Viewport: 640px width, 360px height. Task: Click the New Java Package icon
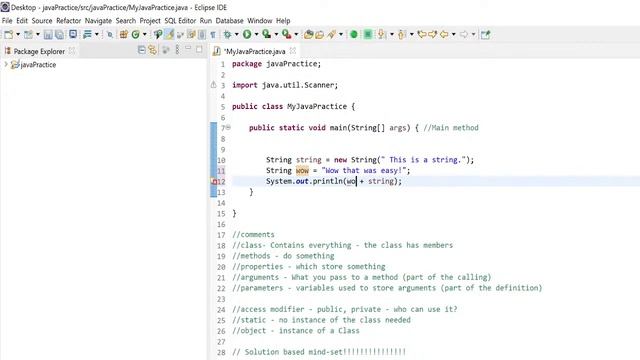pos(124,35)
